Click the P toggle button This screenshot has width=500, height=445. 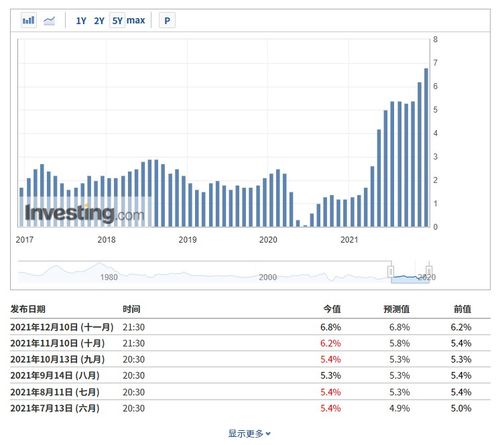point(167,21)
